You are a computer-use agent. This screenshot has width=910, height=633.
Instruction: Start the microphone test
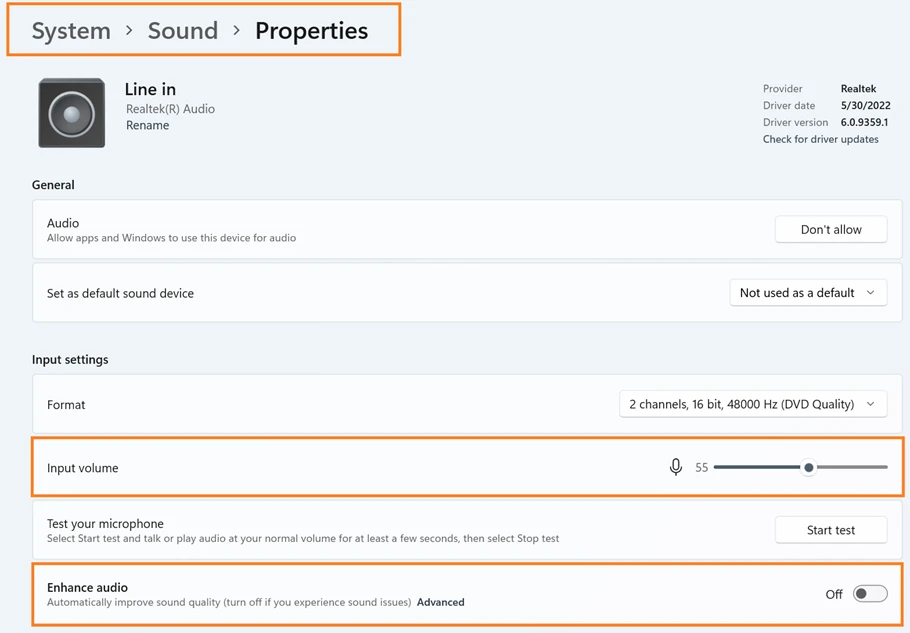coord(830,530)
